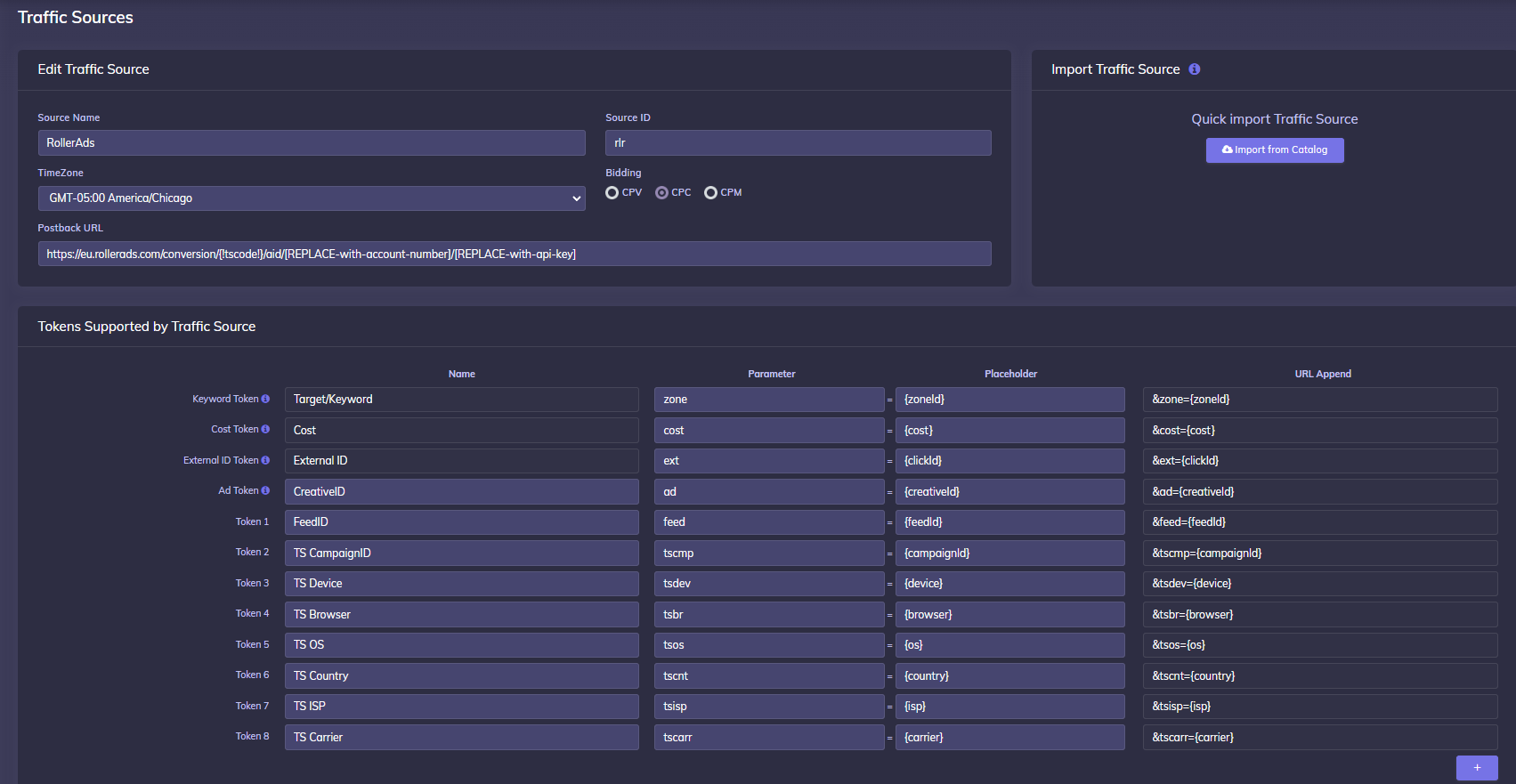Click the &tsdev={device} URL append field
Viewport: 1516px width, 784px height.
point(1320,584)
